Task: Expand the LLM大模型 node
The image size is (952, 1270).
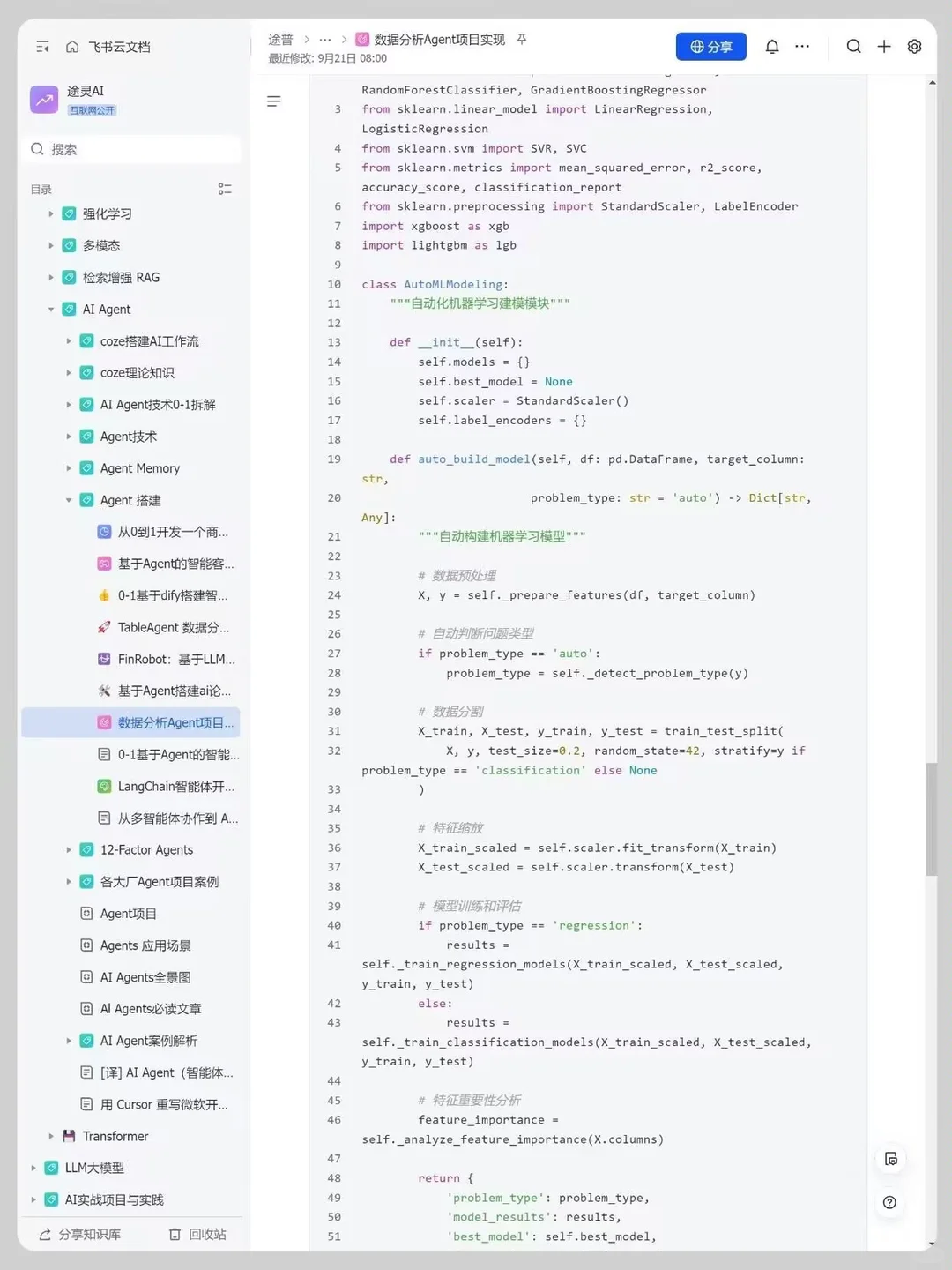Action: point(33,1168)
